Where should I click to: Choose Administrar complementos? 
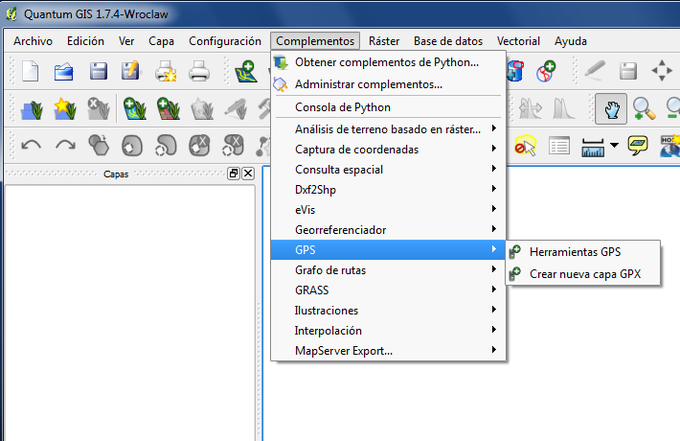[388, 84]
